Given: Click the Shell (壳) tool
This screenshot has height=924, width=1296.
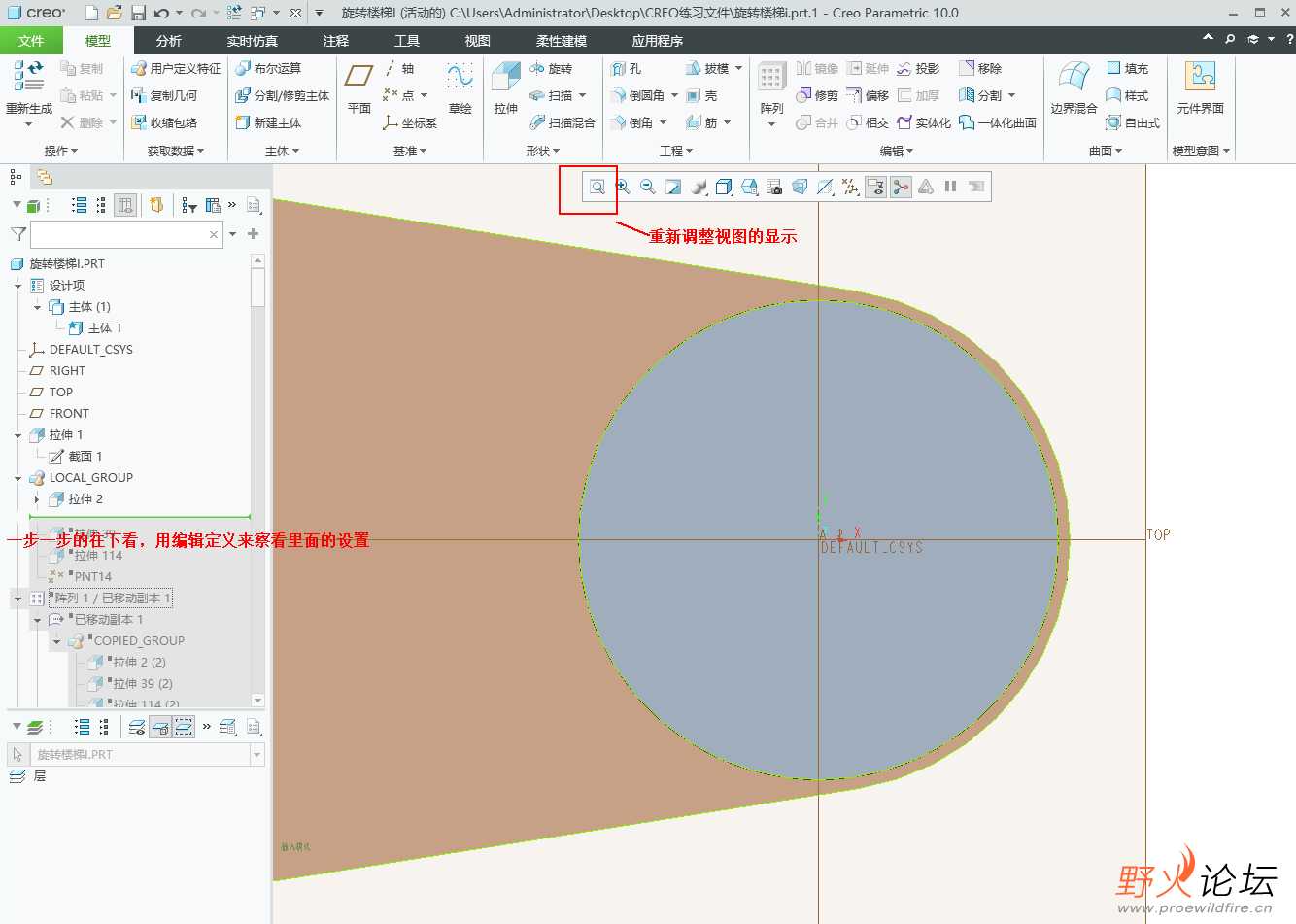Looking at the screenshot, I should click(701, 96).
